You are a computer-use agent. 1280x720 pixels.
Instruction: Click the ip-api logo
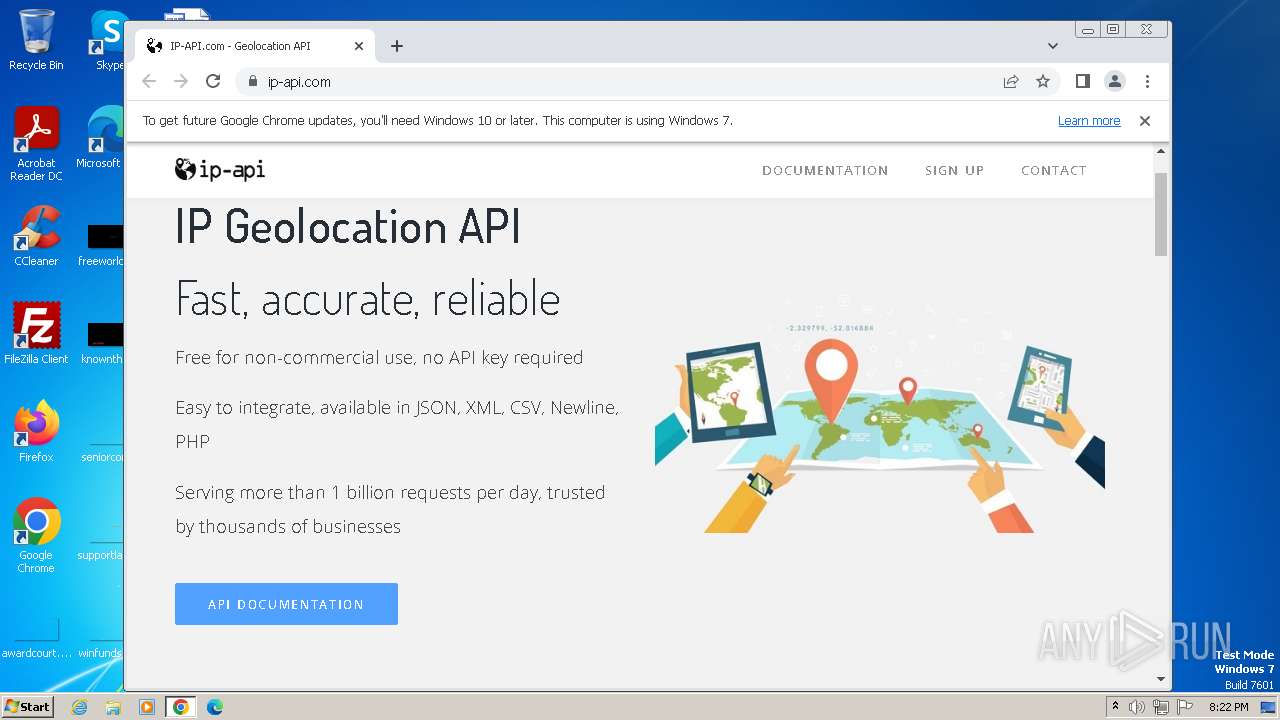click(x=220, y=169)
